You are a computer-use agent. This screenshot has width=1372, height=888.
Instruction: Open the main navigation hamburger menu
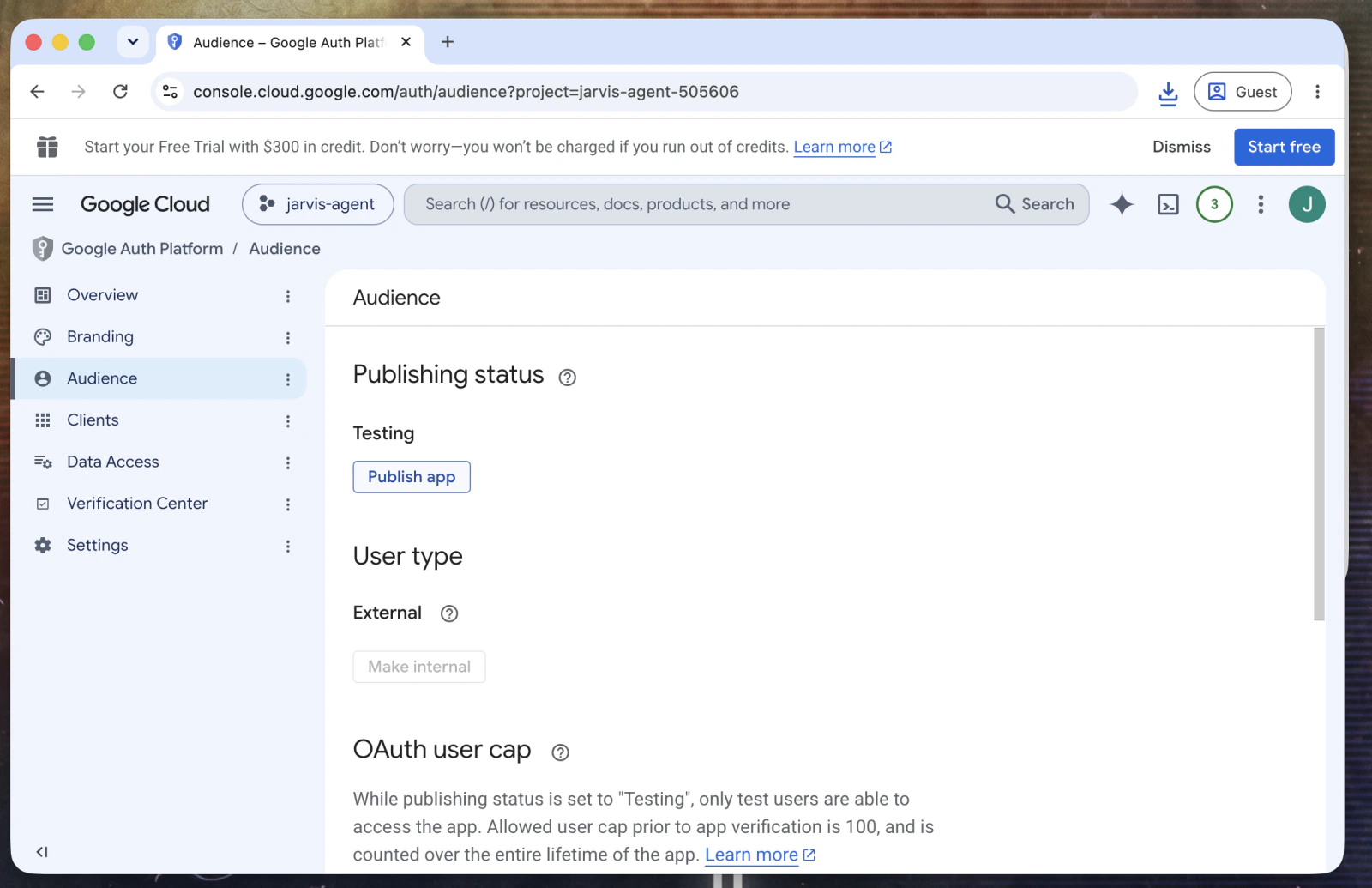43,204
